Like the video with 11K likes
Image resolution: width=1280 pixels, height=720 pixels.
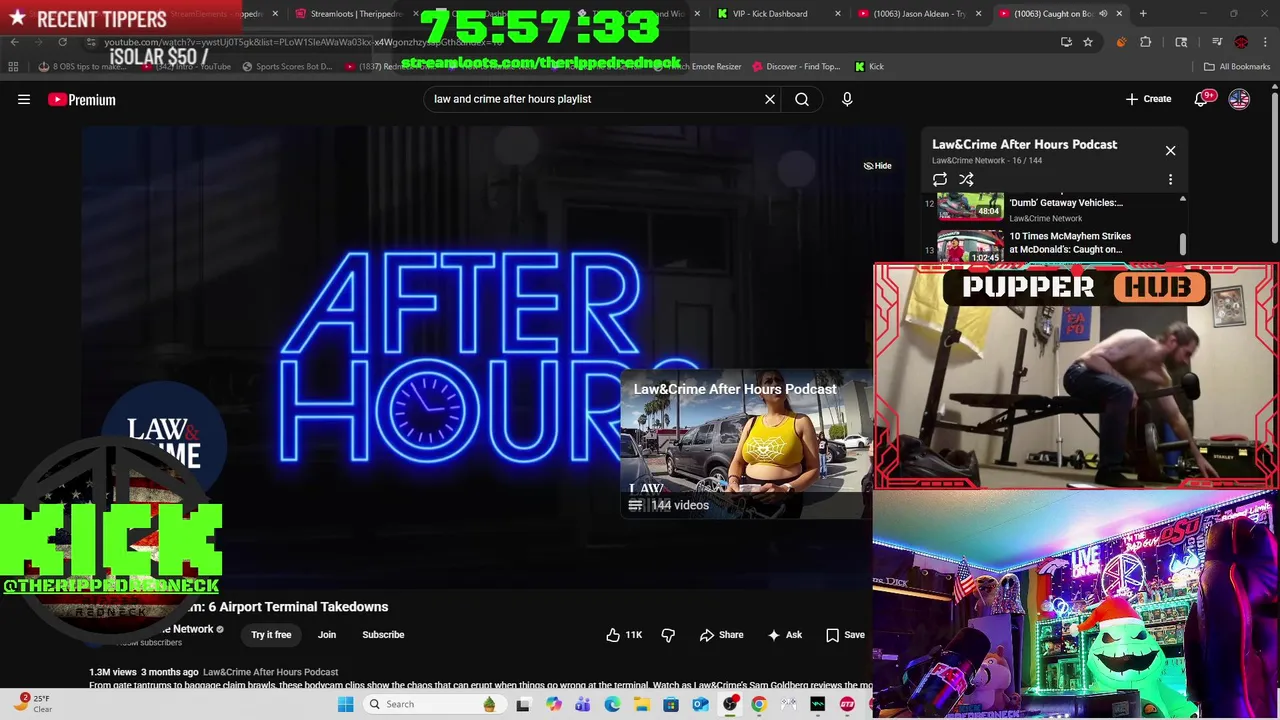(623, 635)
